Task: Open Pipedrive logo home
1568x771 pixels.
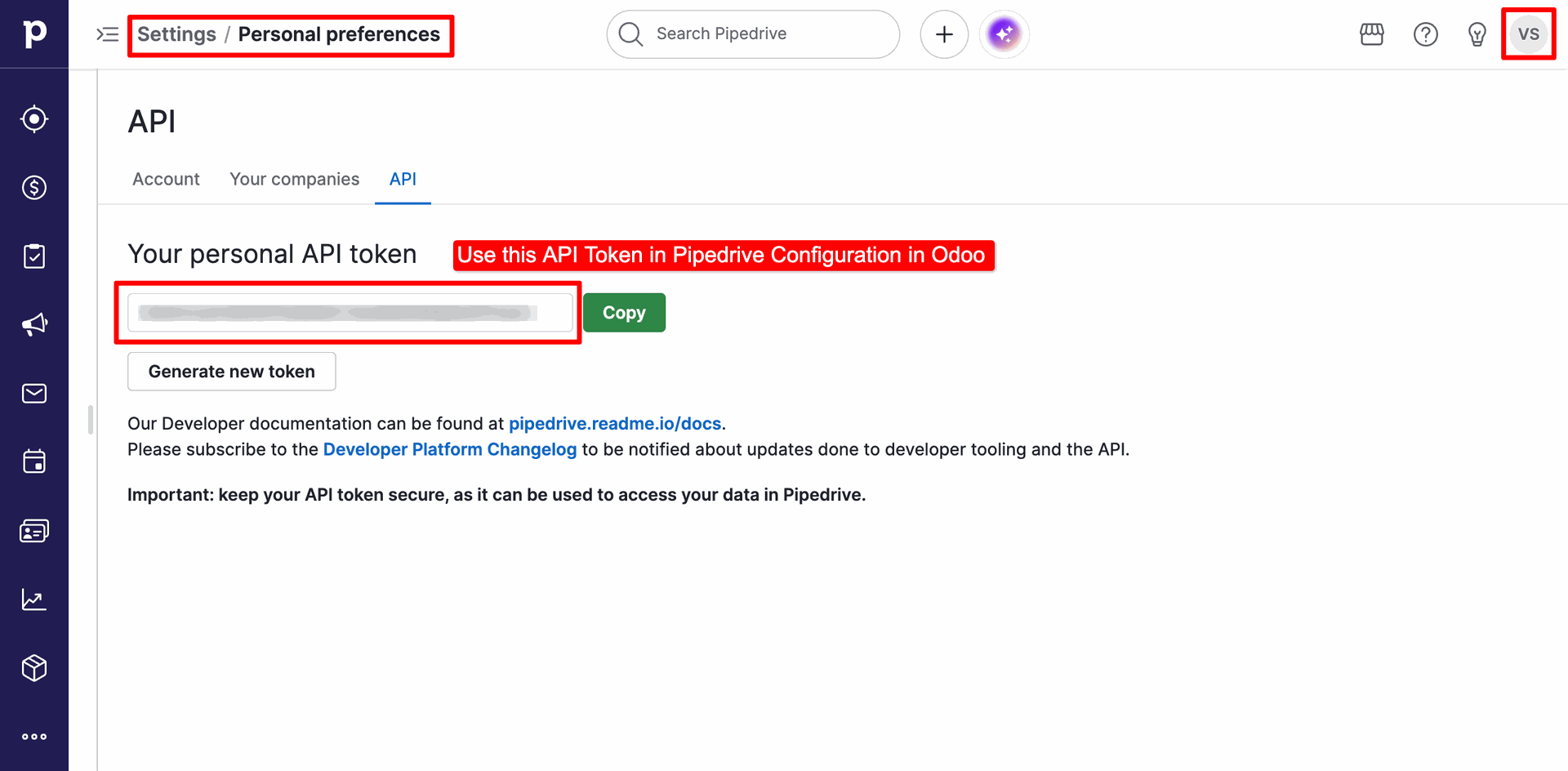Action: (34, 33)
